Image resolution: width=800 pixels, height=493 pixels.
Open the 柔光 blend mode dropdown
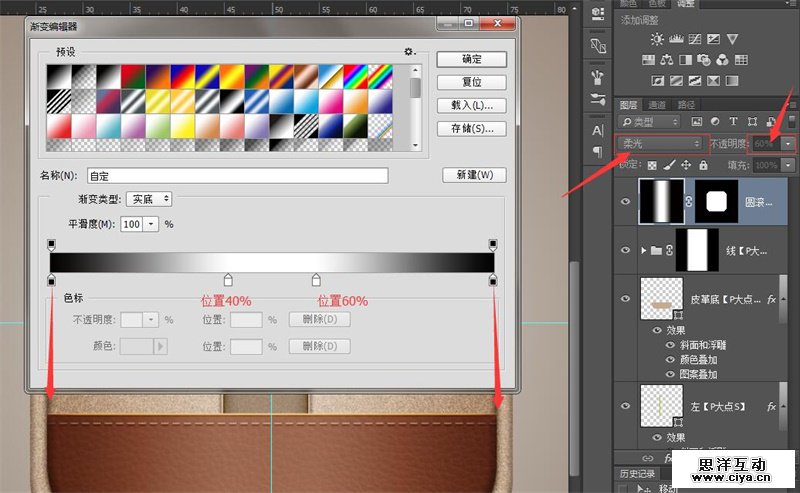[661, 144]
